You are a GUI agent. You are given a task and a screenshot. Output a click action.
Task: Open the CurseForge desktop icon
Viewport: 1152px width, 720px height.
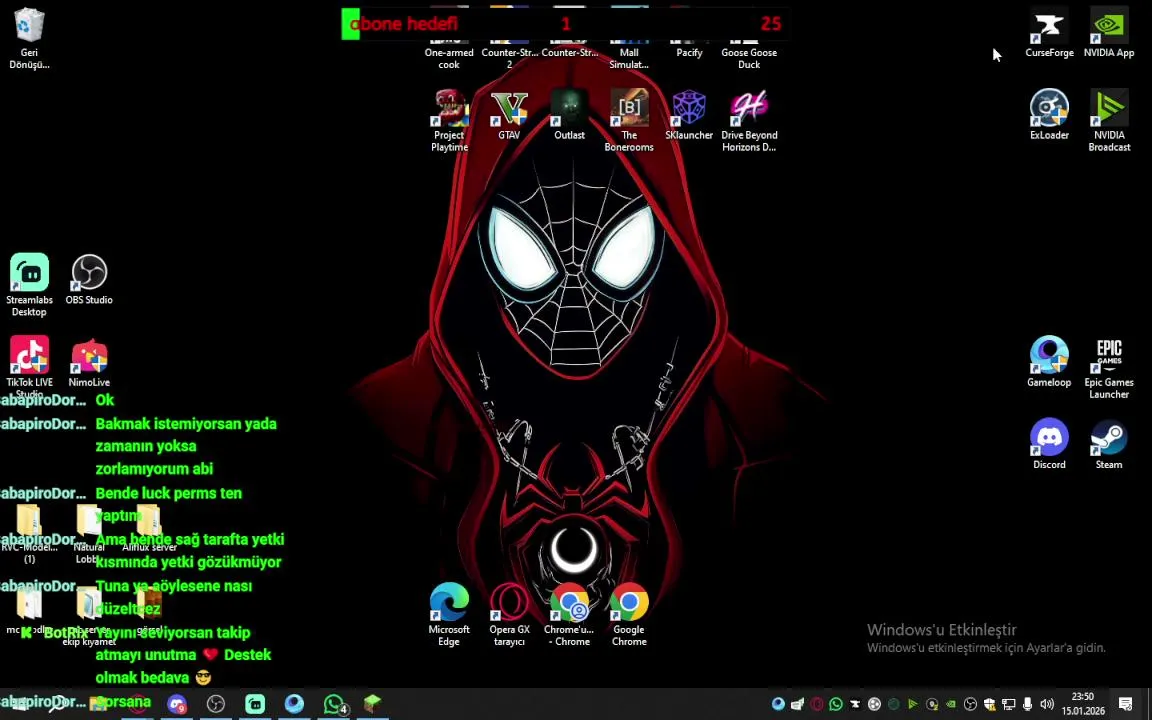click(x=1049, y=33)
